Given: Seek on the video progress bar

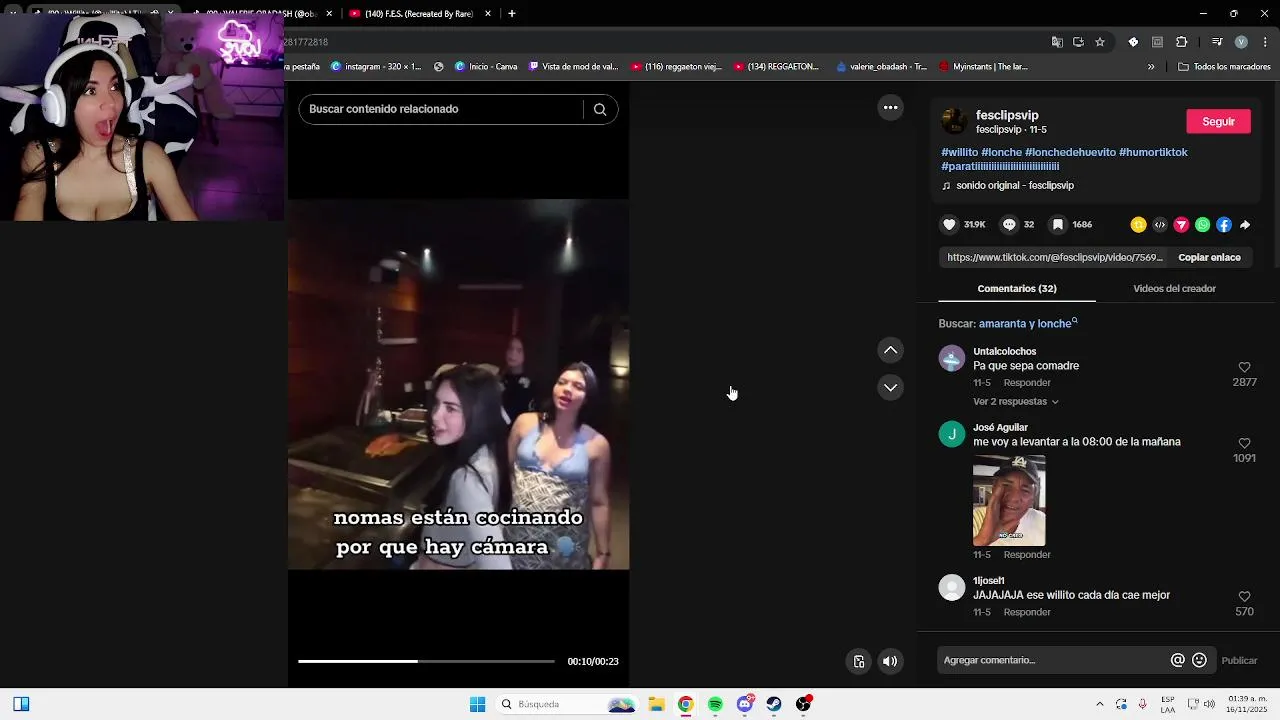Looking at the screenshot, I should [x=426, y=661].
